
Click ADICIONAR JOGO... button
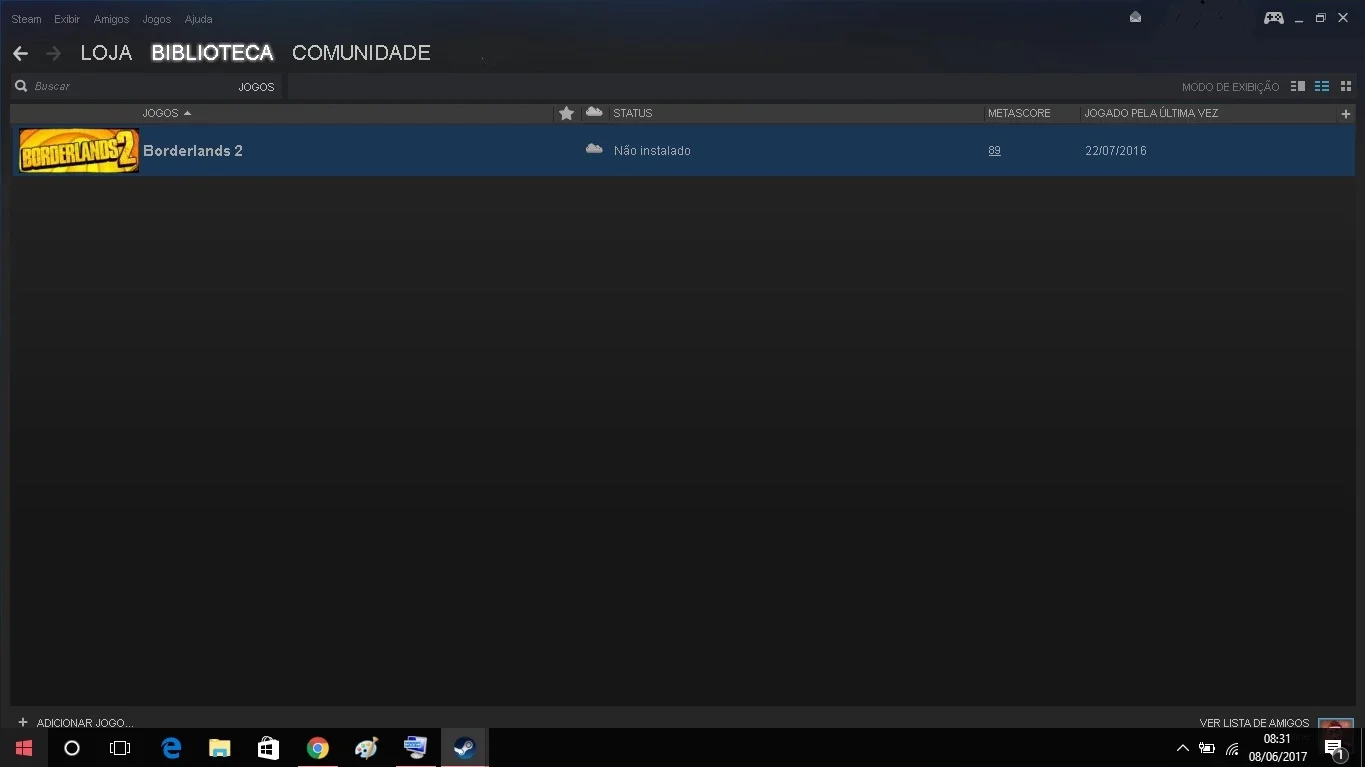coord(75,722)
